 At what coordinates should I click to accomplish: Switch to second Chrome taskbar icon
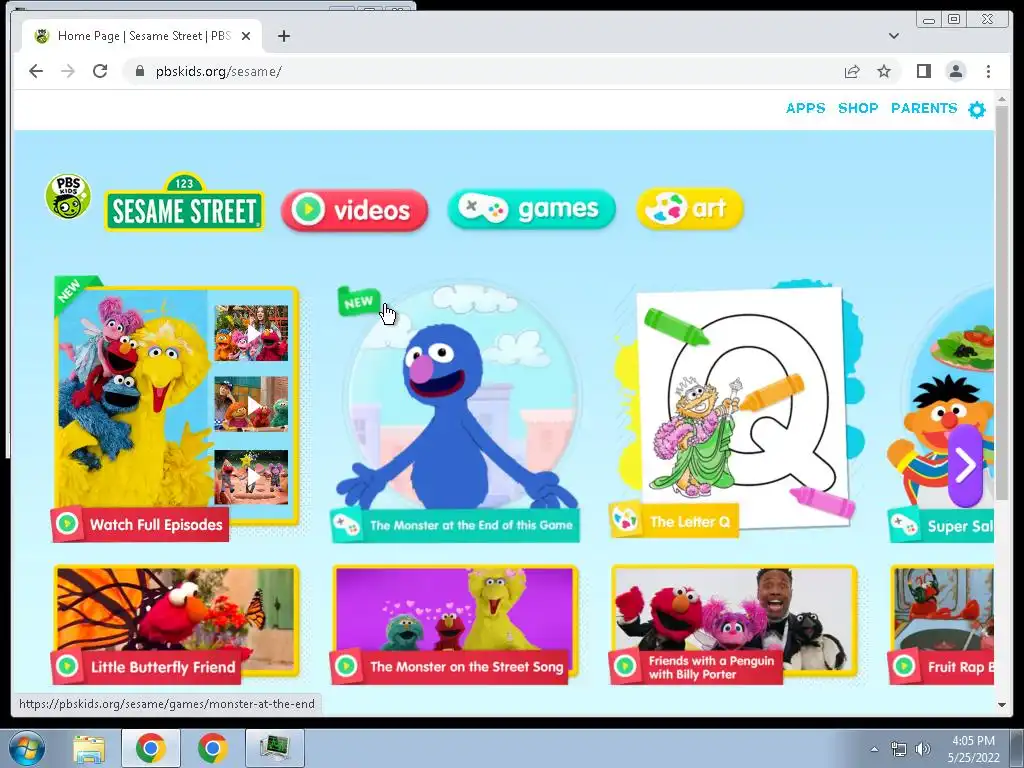pyautogui.click(x=212, y=748)
